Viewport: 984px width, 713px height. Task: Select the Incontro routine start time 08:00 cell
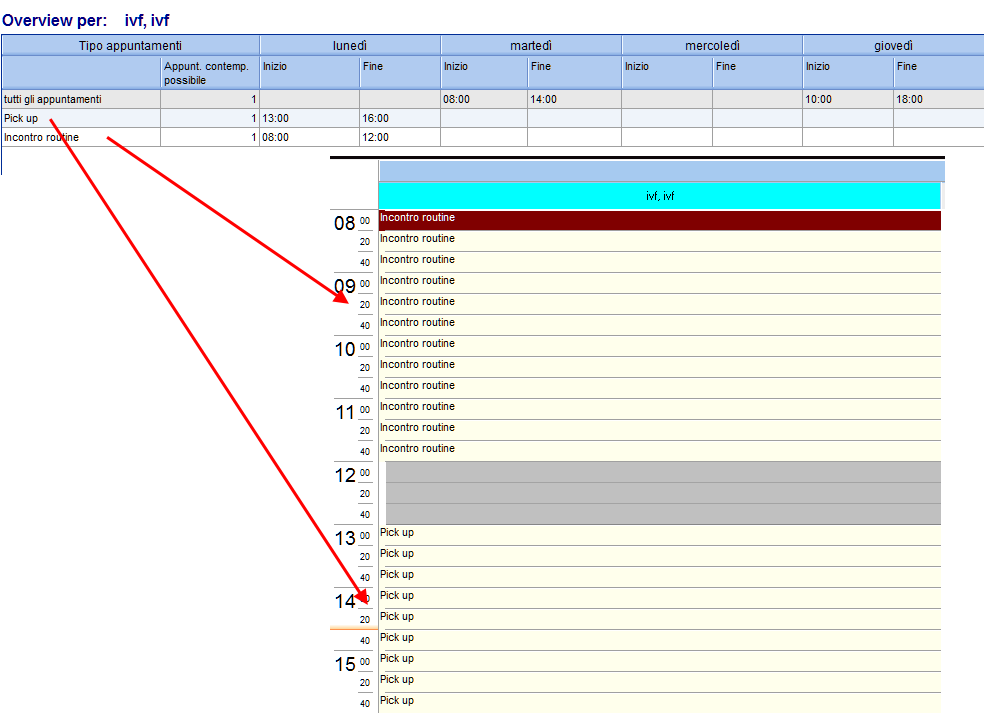[x=309, y=137]
